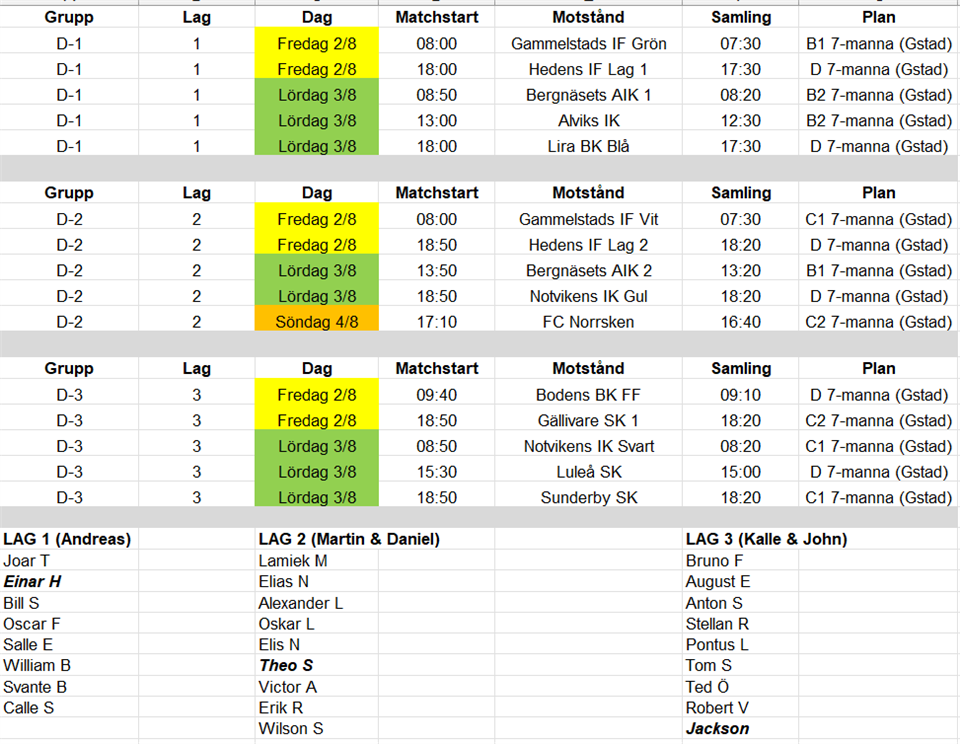Click the Gällivare SK 1 cell

pos(588,421)
